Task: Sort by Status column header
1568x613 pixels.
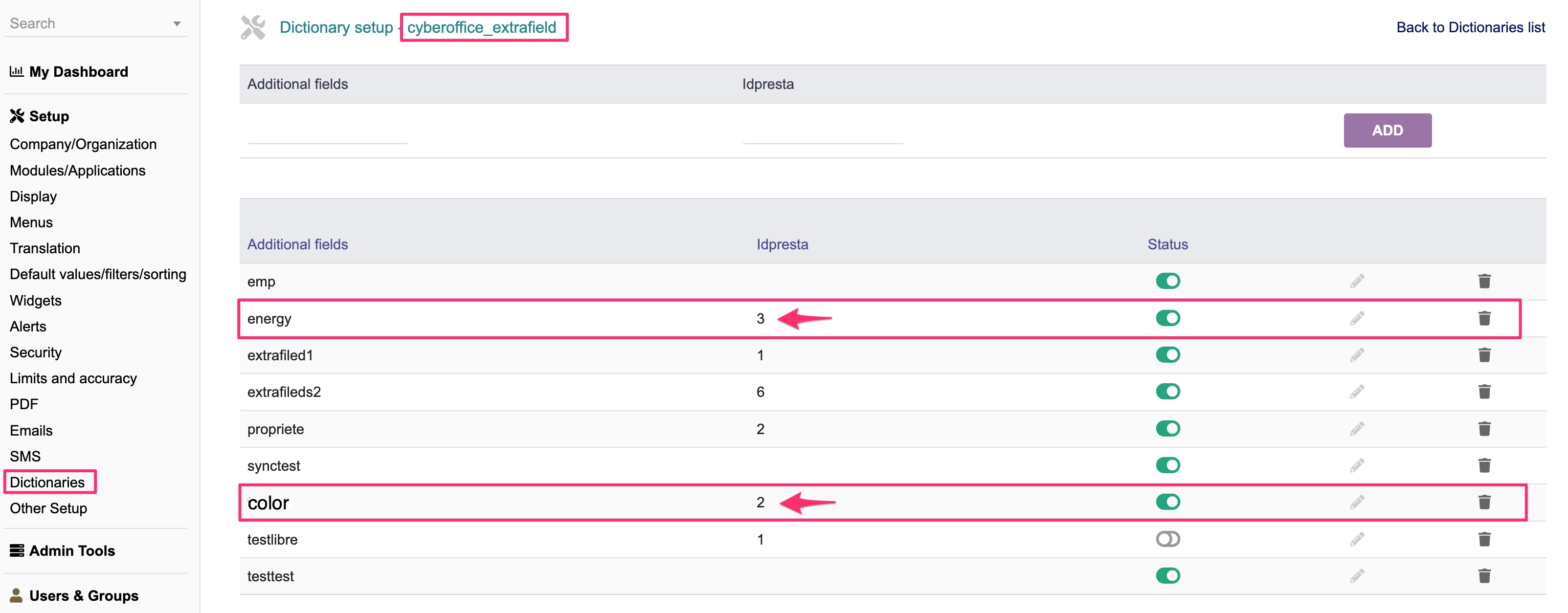Action: (x=1167, y=244)
